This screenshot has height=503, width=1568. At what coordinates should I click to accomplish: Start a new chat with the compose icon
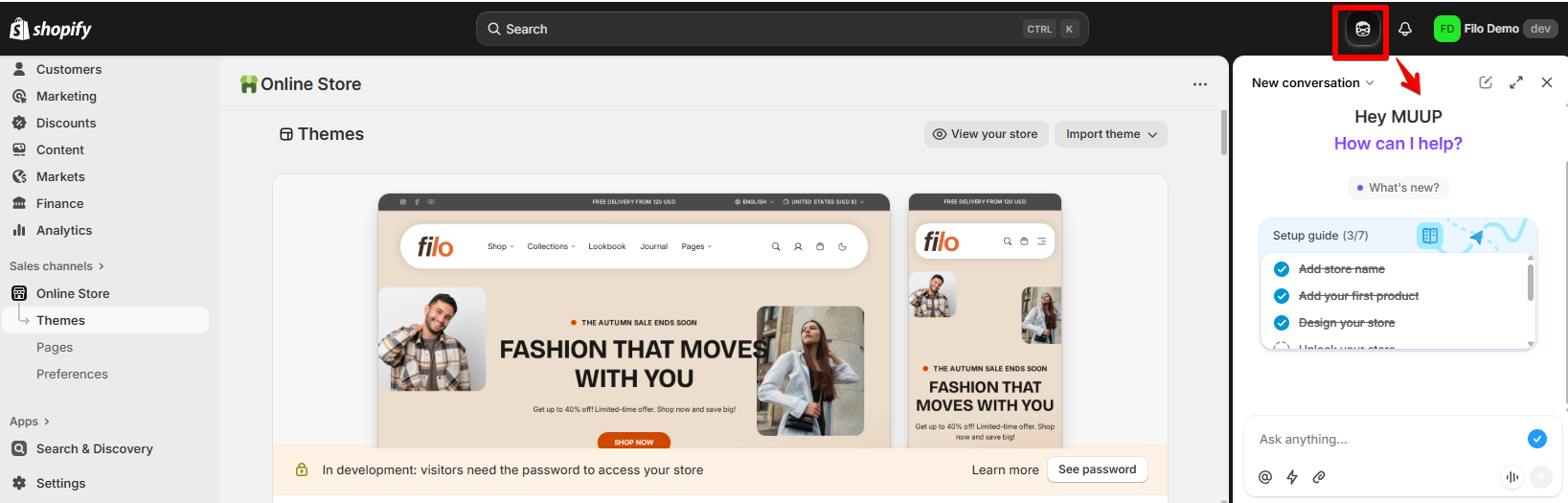tap(1486, 82)
